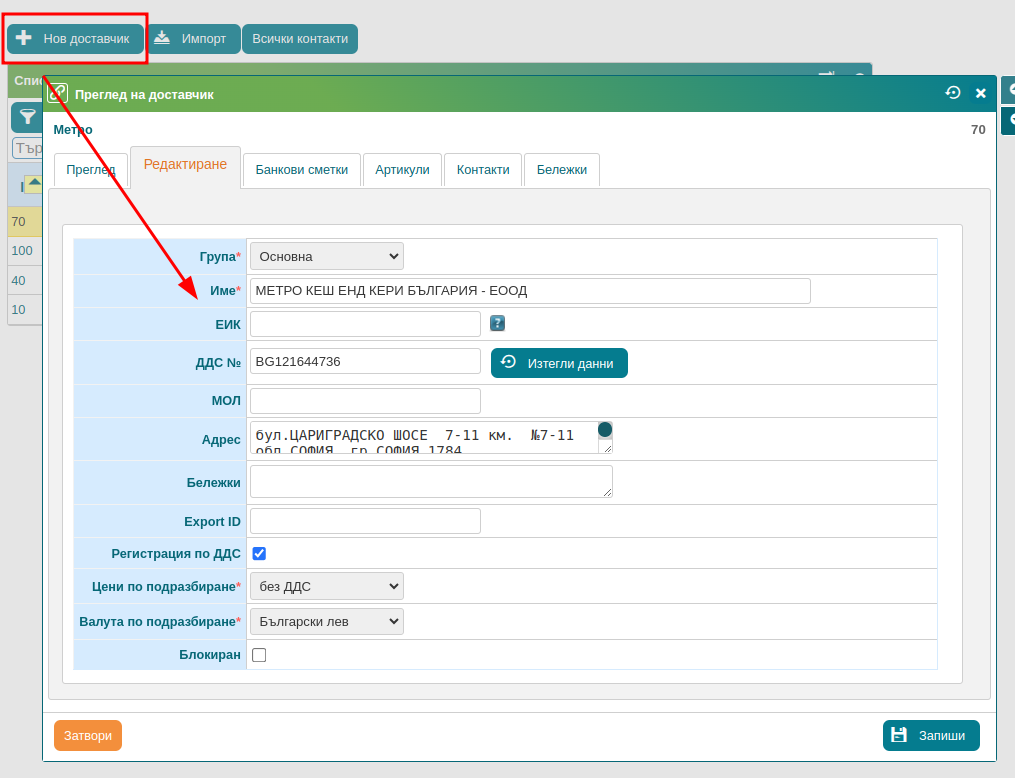1015x778 pixels.
Task: Close the Преглед на доставчик dialog
Action: click(981, 93)
